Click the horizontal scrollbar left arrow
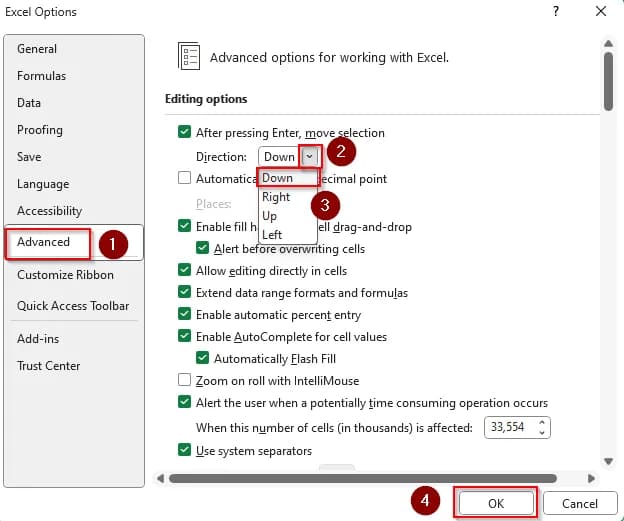Image resolution: width=624 pixels, height=521 pixels. [160, 478]
